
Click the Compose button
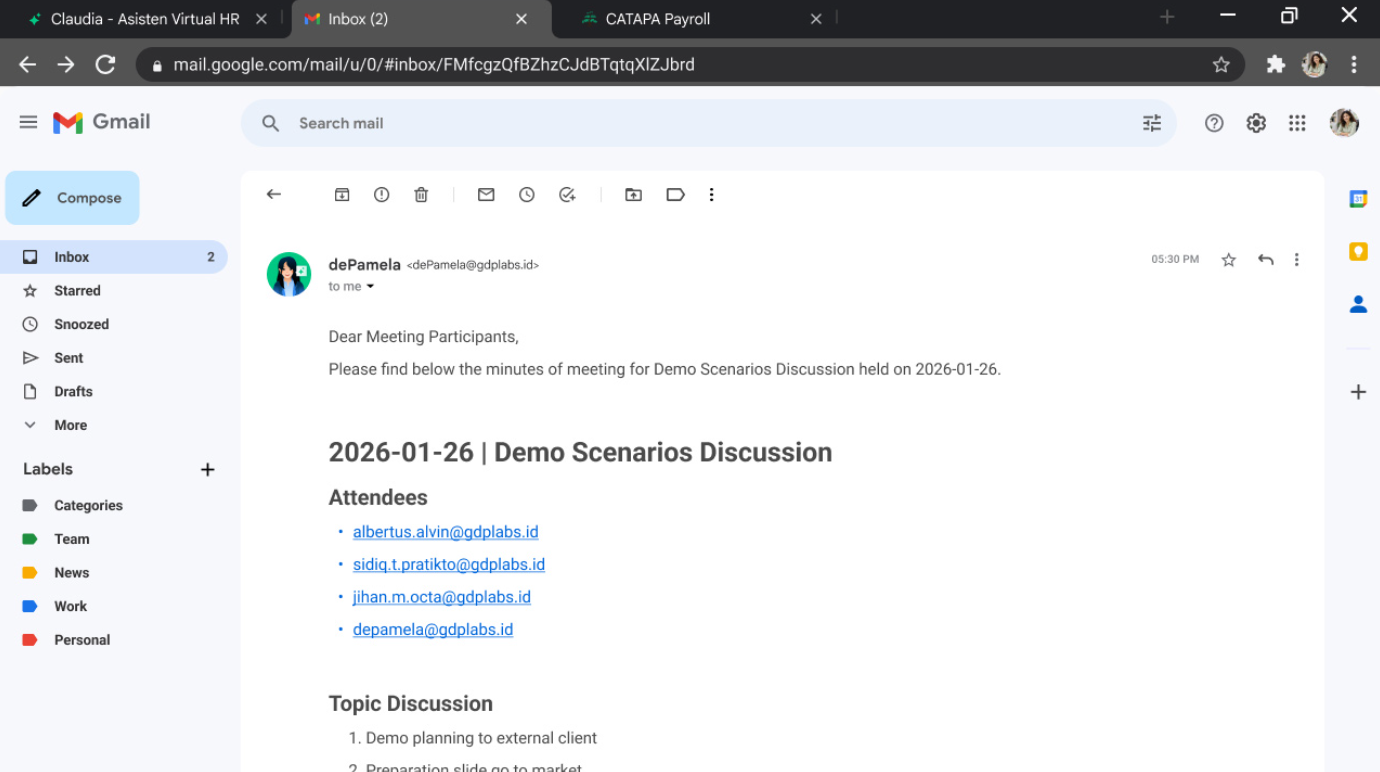[73, 198]
